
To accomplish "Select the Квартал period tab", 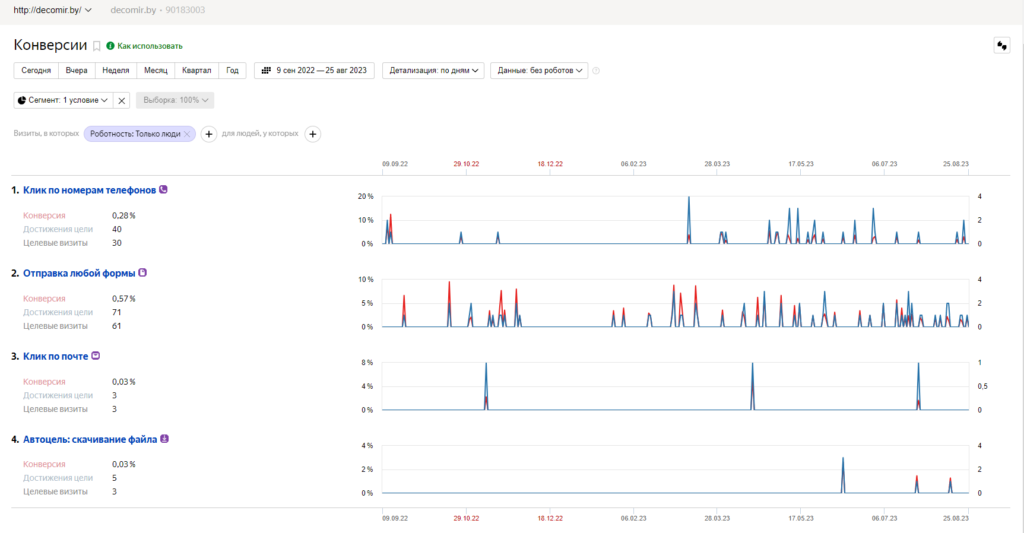I will pyautogui.click(x=197, y=71).
